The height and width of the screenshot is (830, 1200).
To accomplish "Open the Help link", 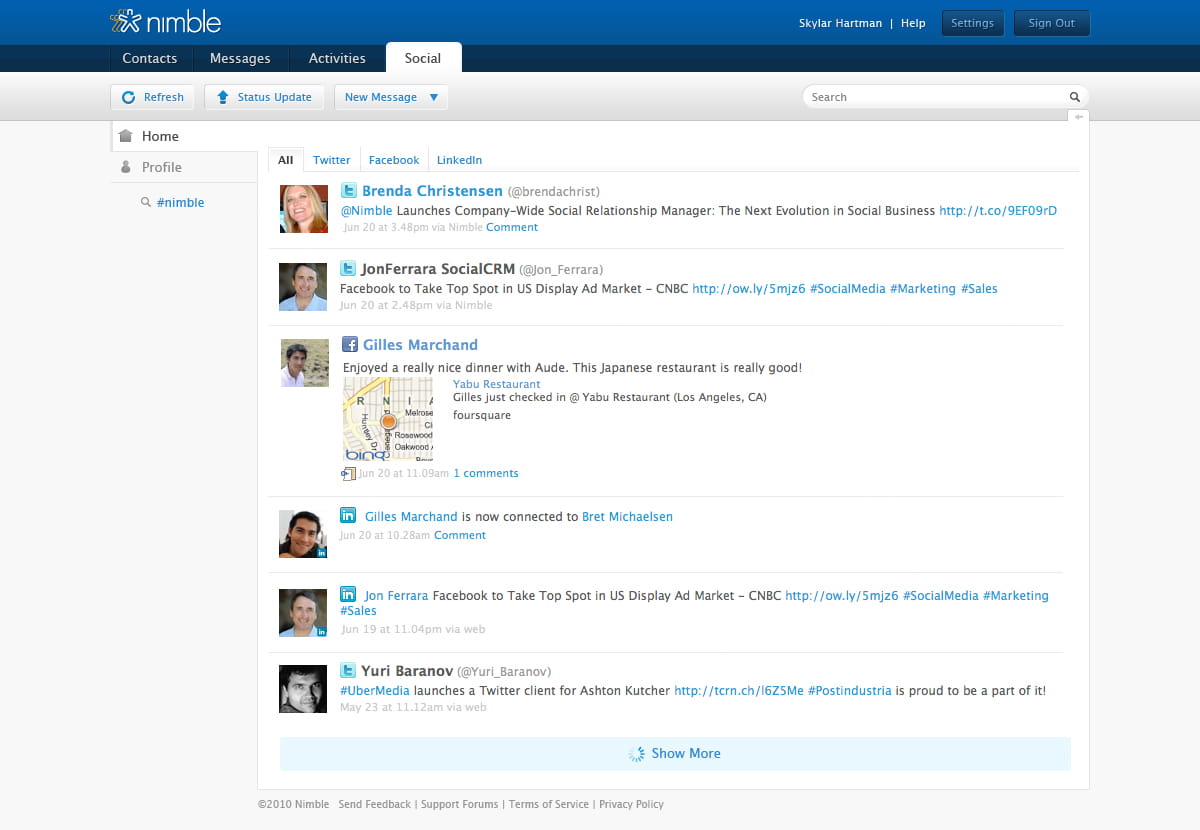I will pos(913,23).
